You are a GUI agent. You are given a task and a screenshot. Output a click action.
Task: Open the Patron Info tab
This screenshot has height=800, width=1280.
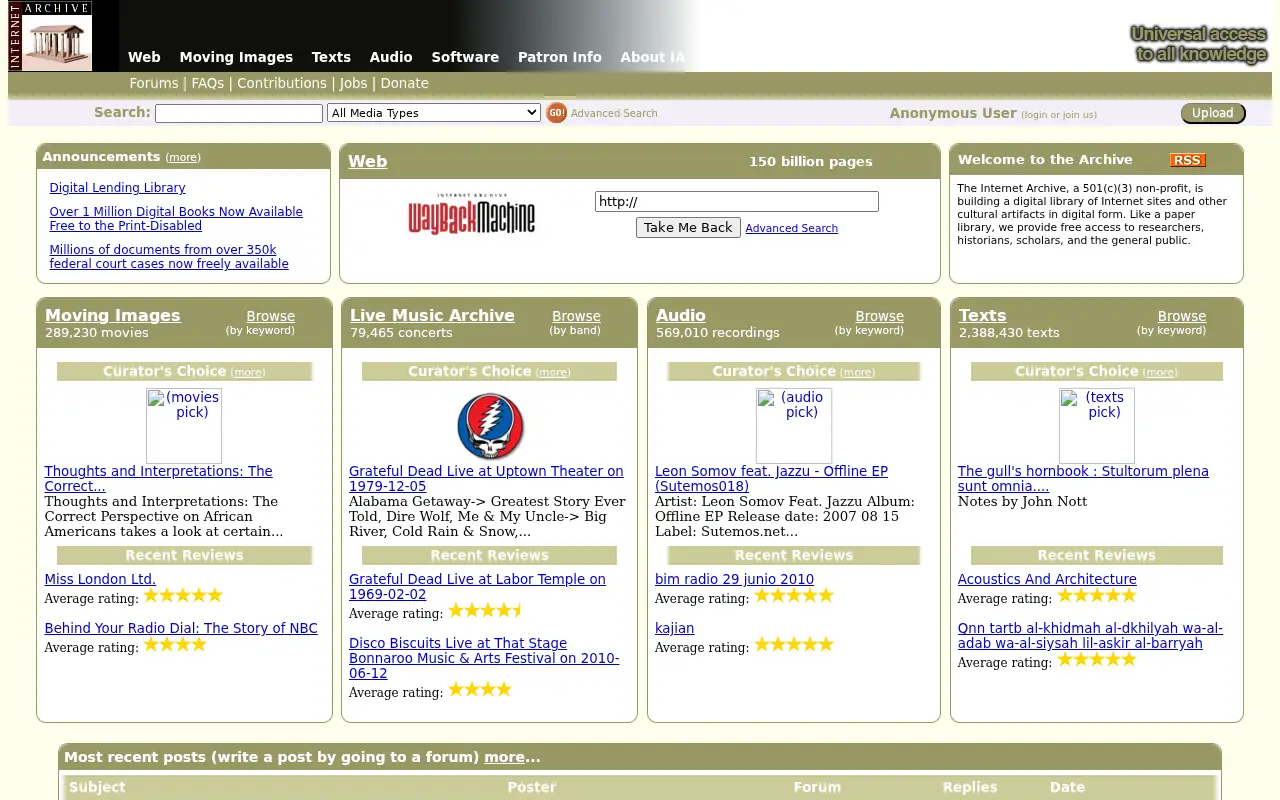[560, 57]
